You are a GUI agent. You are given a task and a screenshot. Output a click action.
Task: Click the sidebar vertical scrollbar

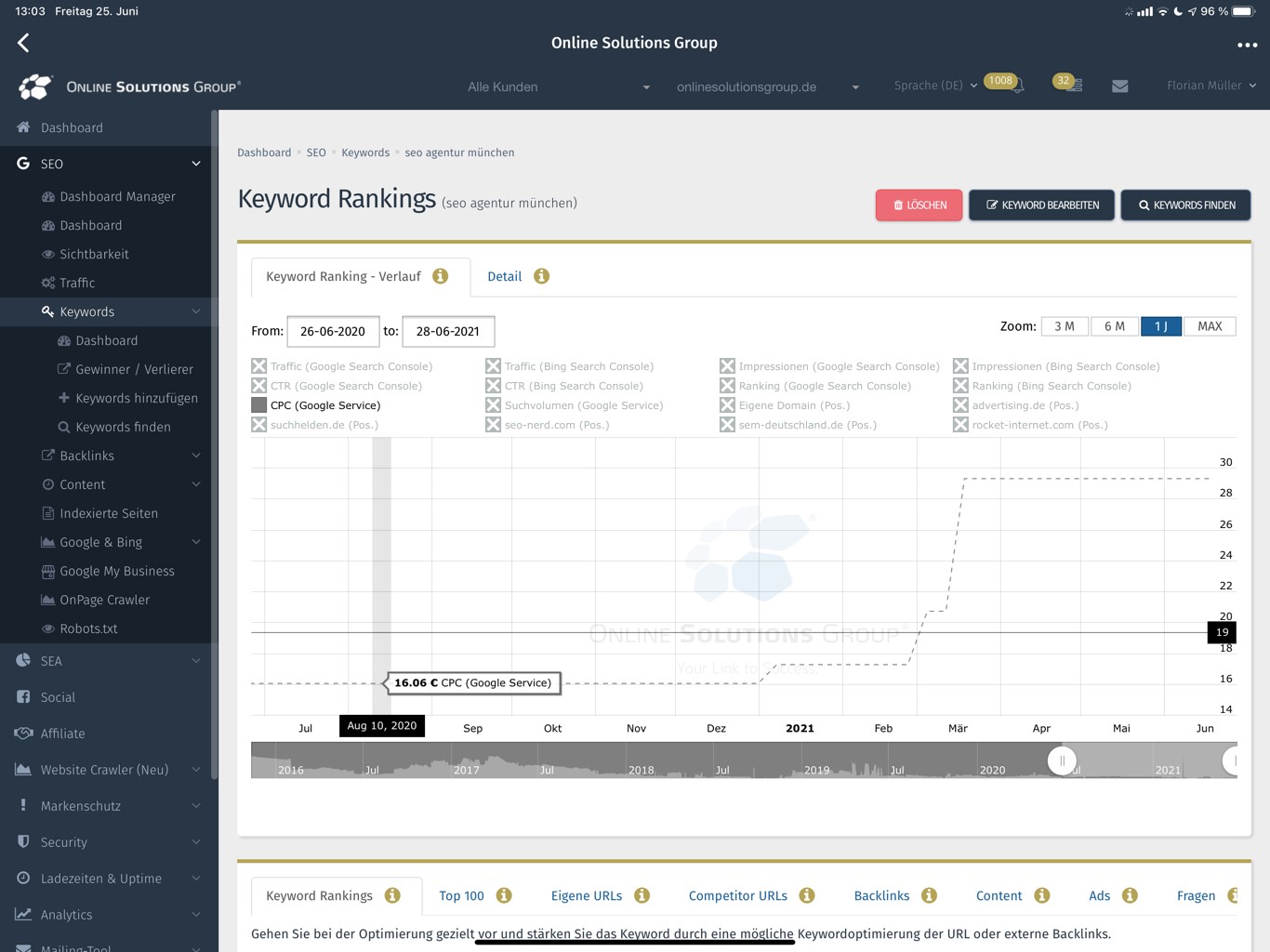[x=215, y=444]
